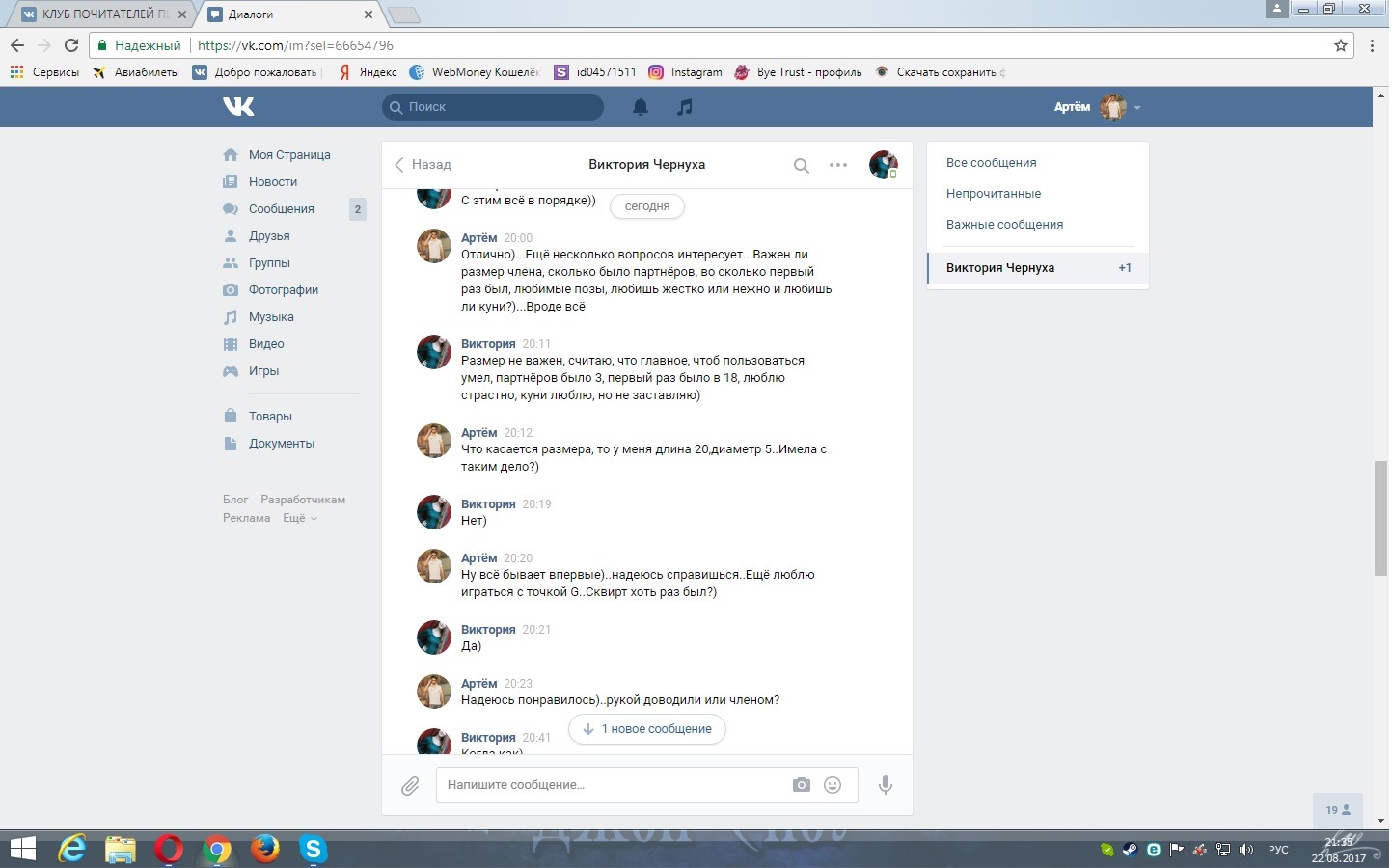The height and width of the screenshot is (868, 1393).
Task: Open the Yandex bookmark
Action: pos(368,72)
